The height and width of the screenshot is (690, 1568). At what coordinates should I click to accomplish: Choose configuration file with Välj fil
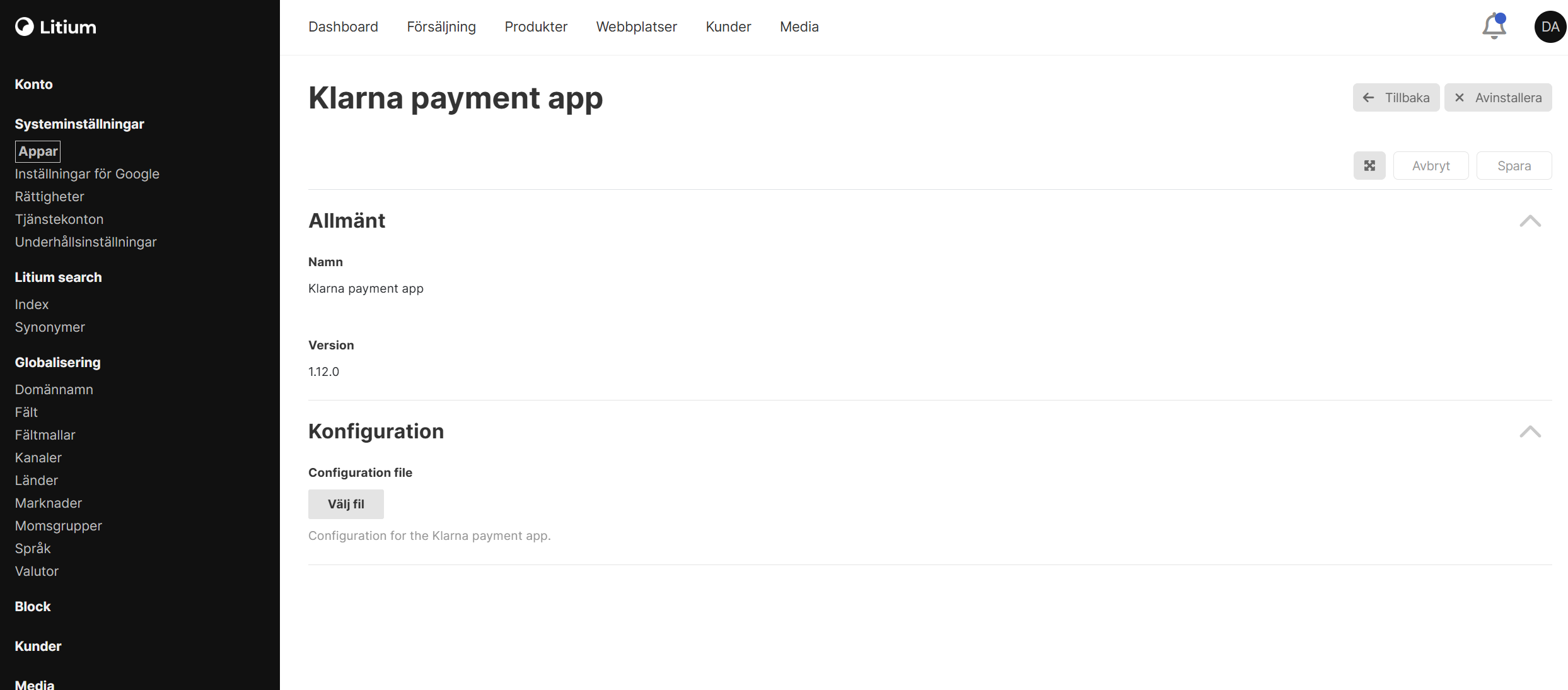(x=346, y=504)
